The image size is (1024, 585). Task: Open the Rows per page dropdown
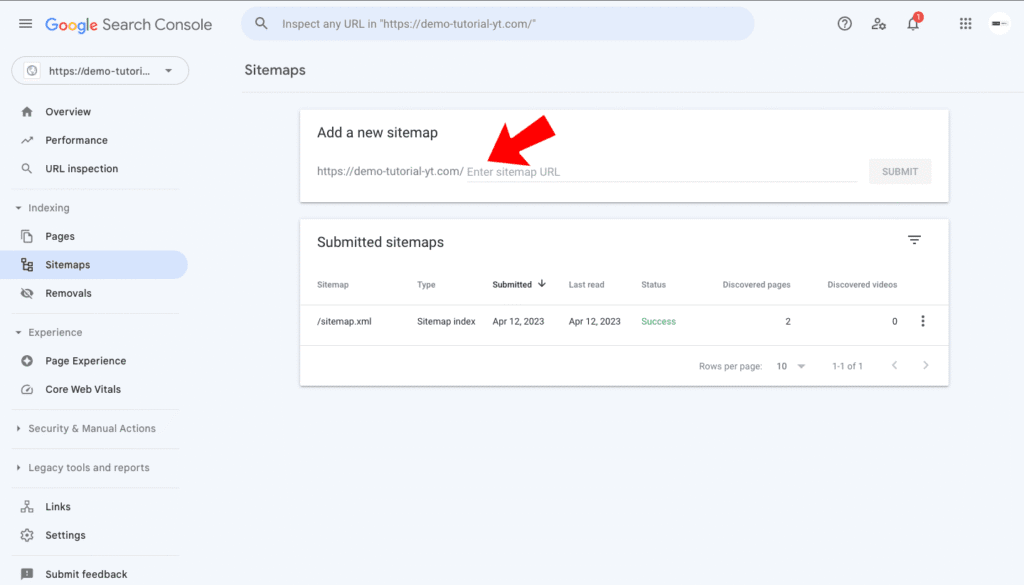coord(790,366)
